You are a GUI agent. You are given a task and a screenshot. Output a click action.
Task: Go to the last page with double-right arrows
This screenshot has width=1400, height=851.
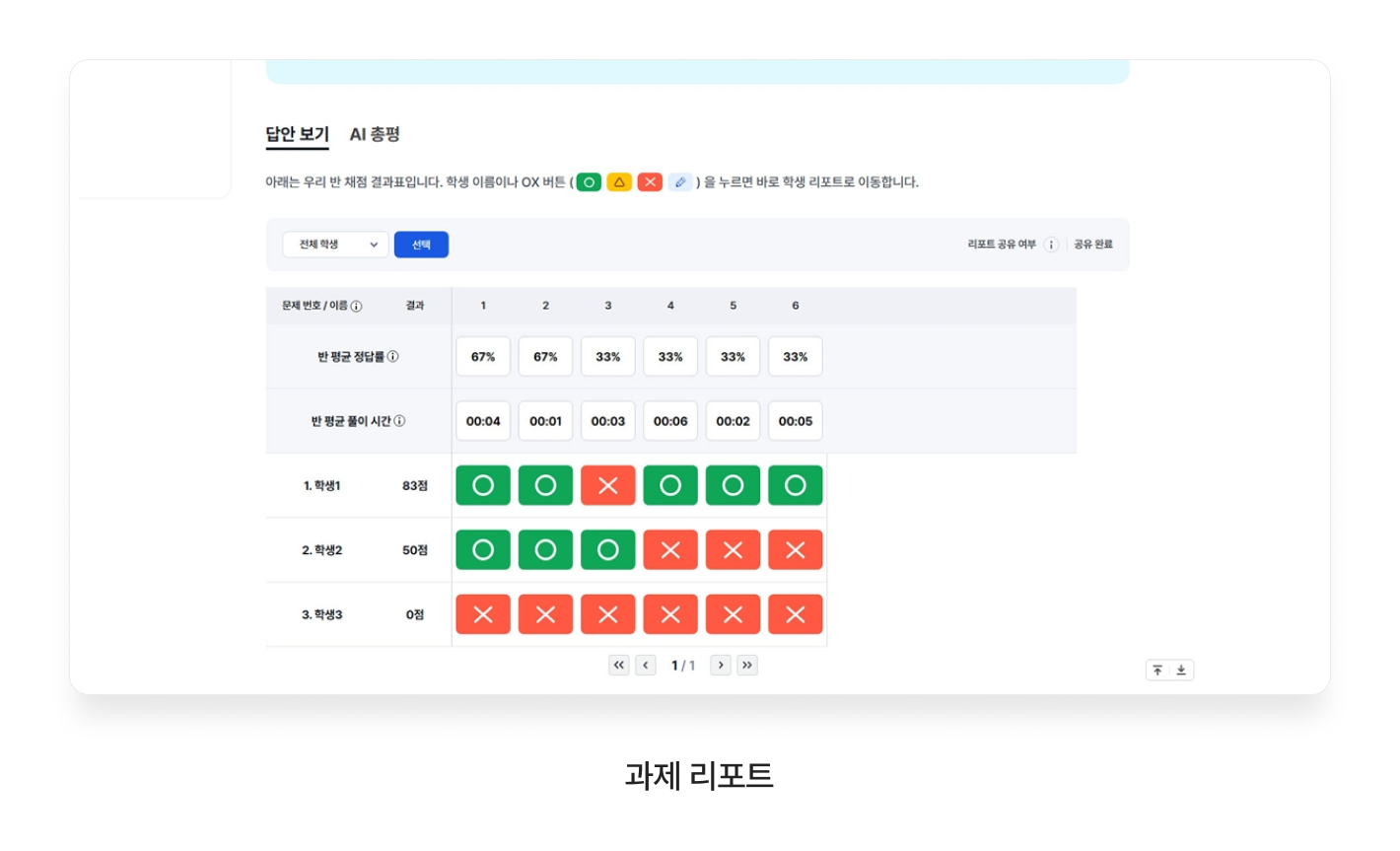pyautogui.click(x=747, y=666)
